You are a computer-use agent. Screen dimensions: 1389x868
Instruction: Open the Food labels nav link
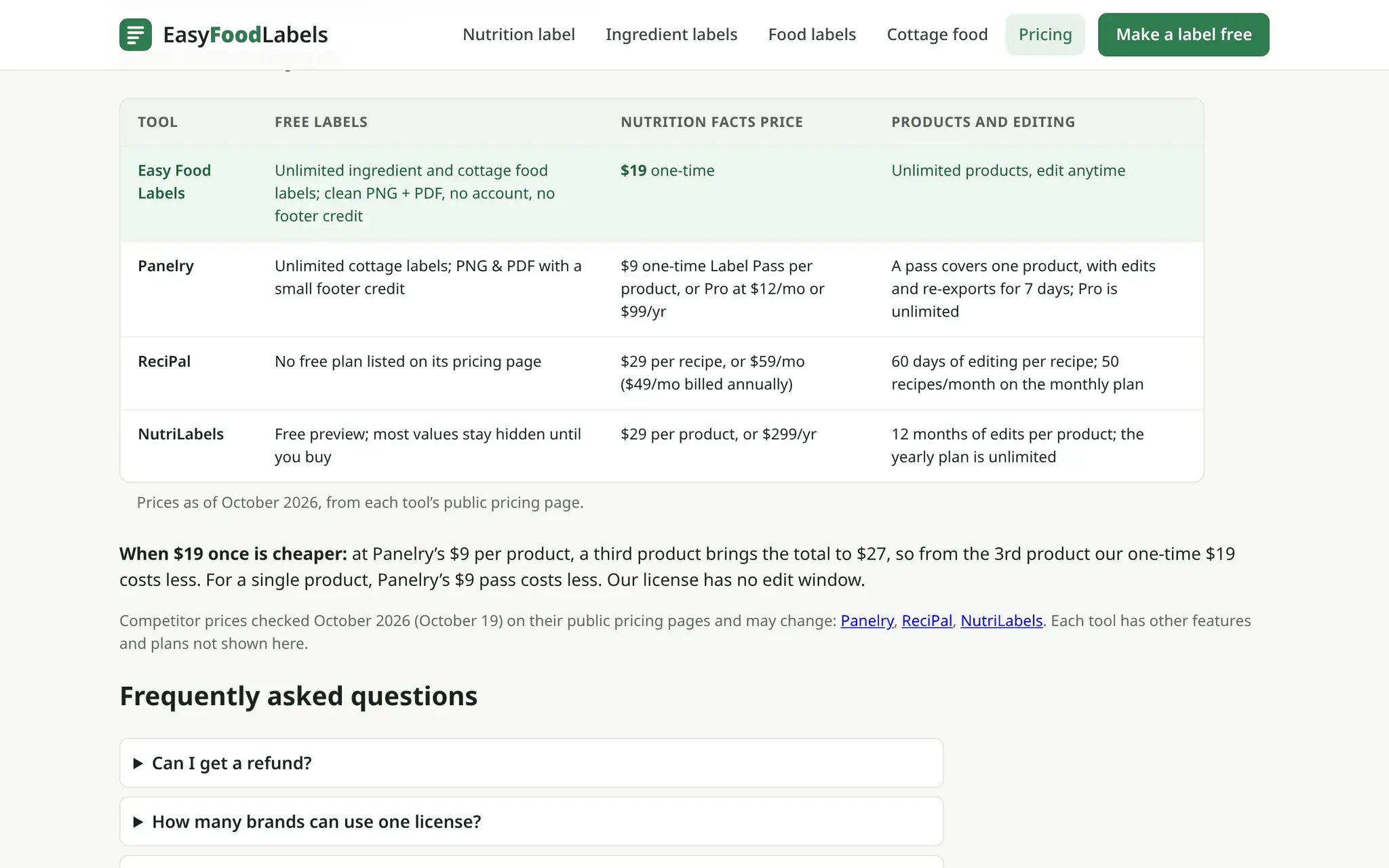tap(812, 35)
